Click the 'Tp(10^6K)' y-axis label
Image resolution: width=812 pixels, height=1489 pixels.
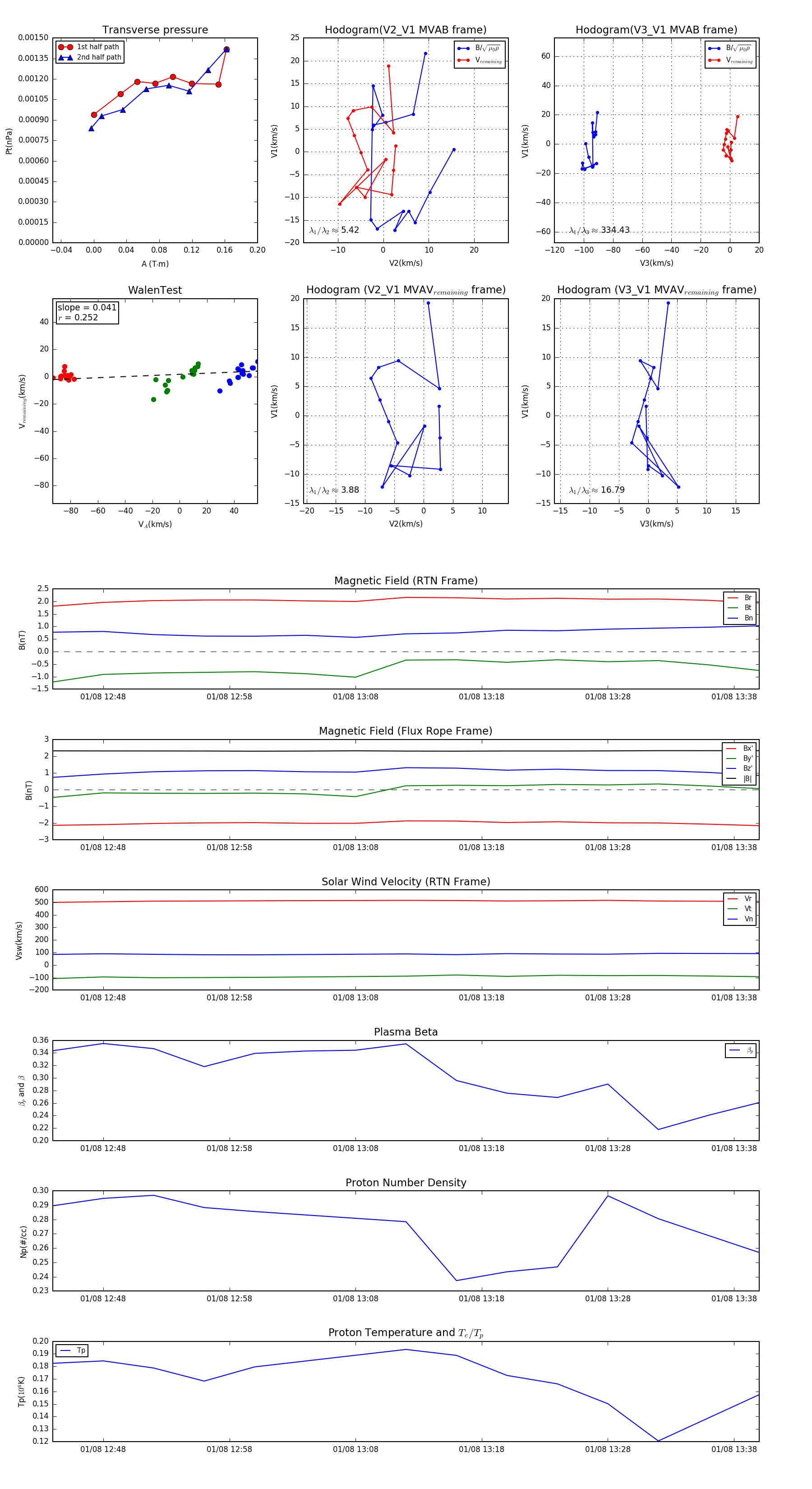tap(21, 1392)
